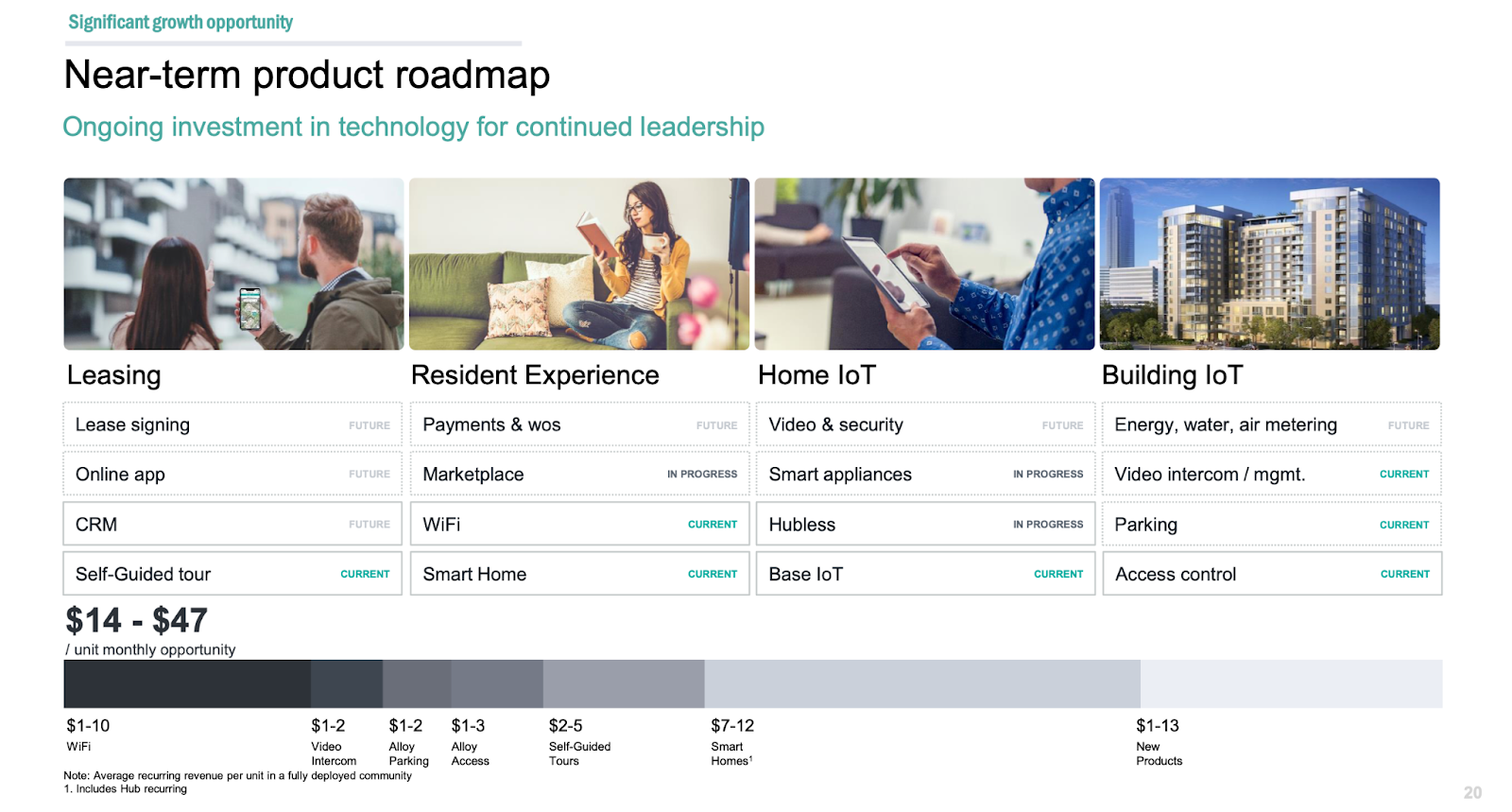Click the Home IoT tablet photo
The height and width of the screenshot is (812, 1512).
coord(924,264)
